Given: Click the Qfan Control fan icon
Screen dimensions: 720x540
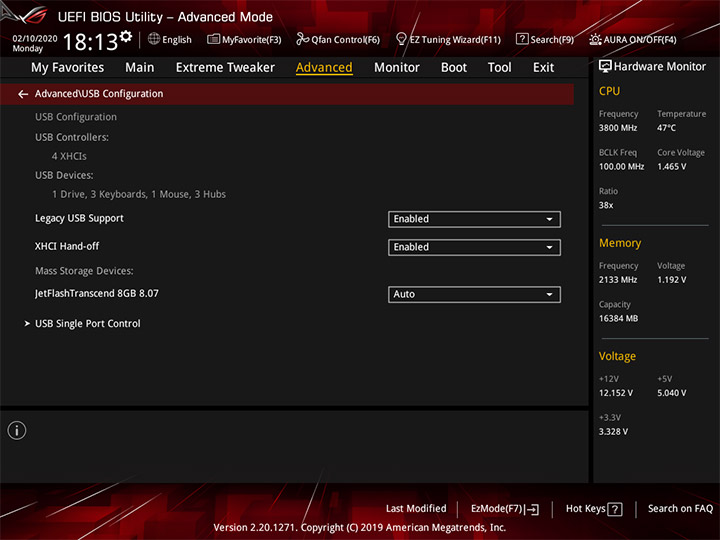Looking at the screenshot, I should coord(302,39).
